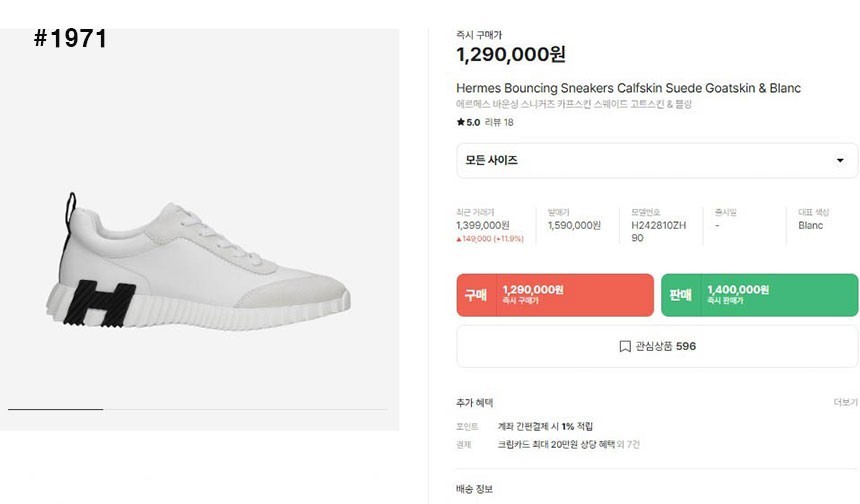Click the 발매가 1,590,000원 release price

(x=574, y=226)
